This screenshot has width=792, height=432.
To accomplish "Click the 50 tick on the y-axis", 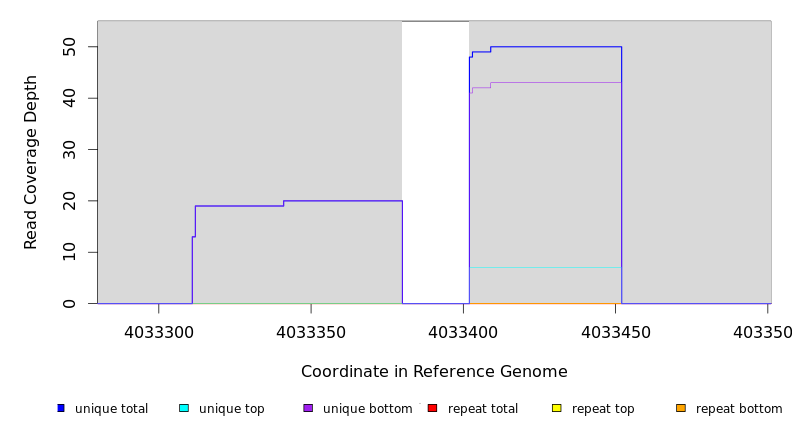I will 68,47.
